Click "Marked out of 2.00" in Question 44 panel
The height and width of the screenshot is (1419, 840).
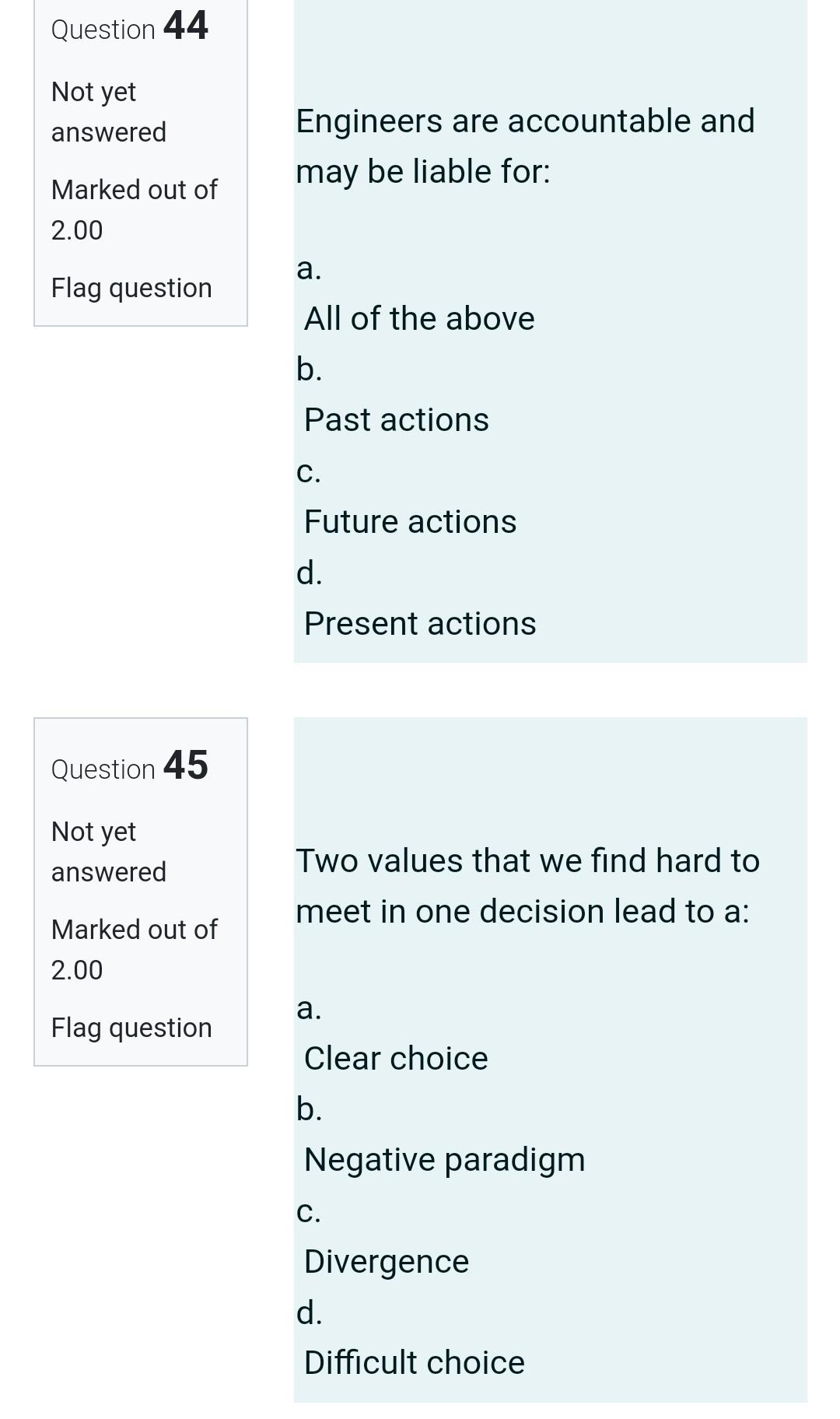[134, 209]
